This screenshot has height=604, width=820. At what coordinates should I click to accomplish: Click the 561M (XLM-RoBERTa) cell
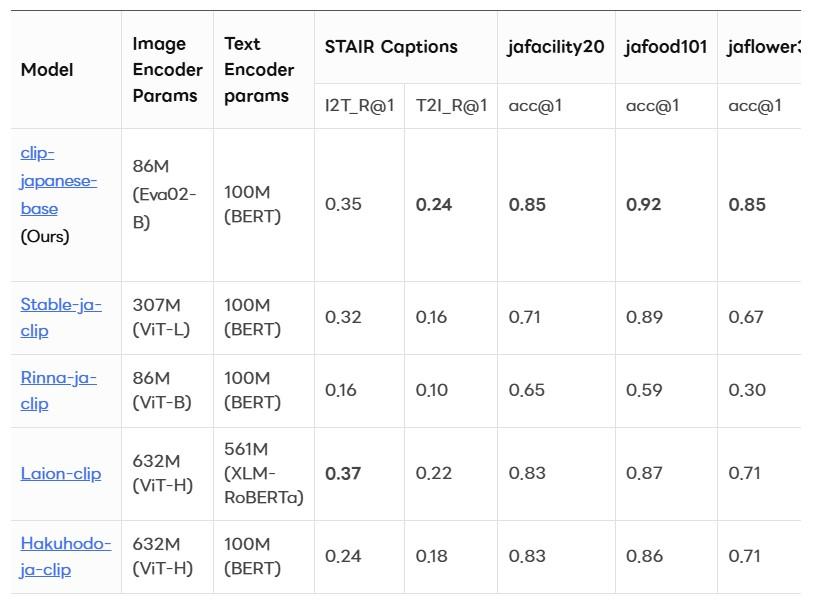pos(263,473)
